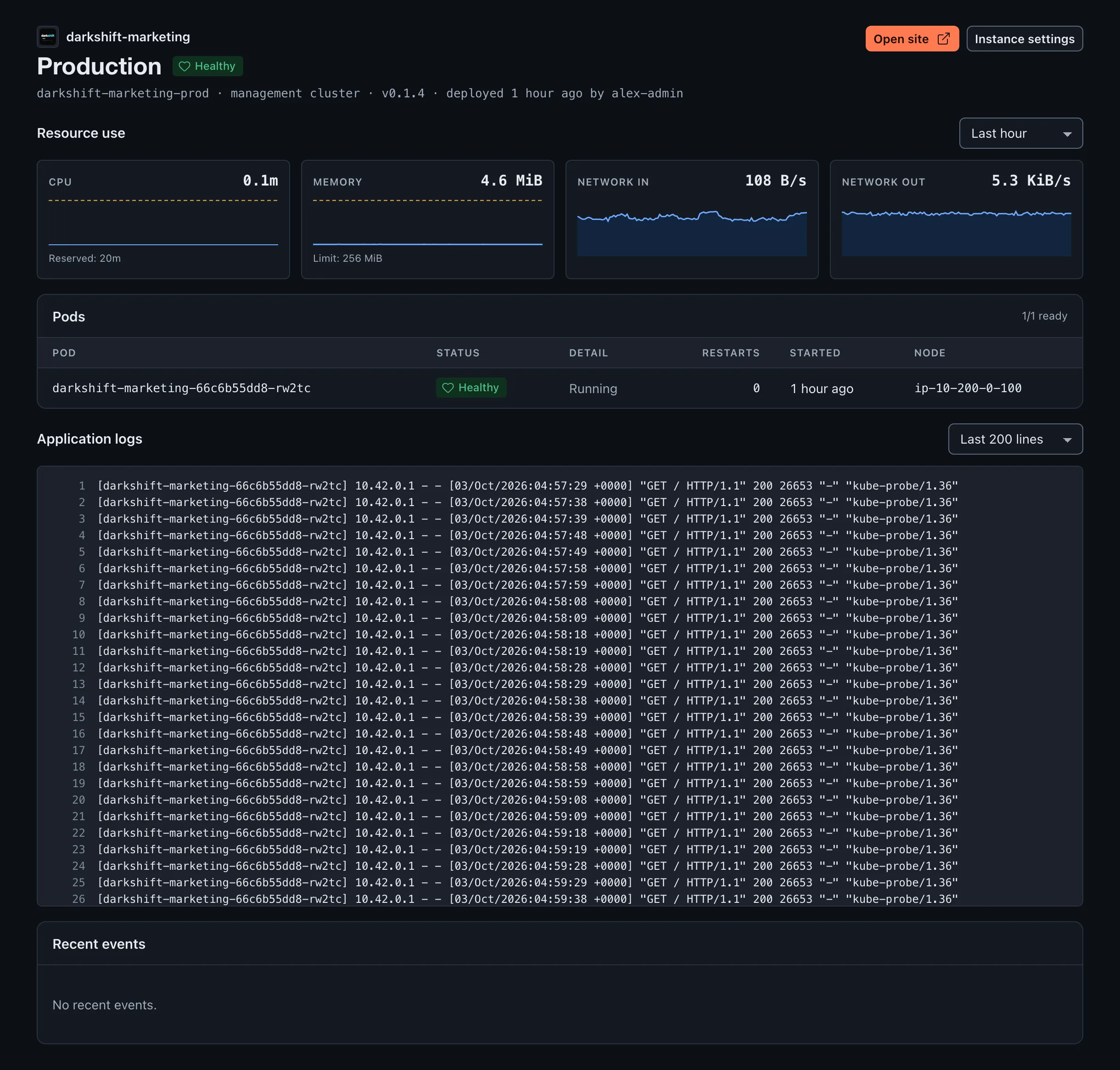
Task: Click the STARTED column header
Action: point(814,353)
